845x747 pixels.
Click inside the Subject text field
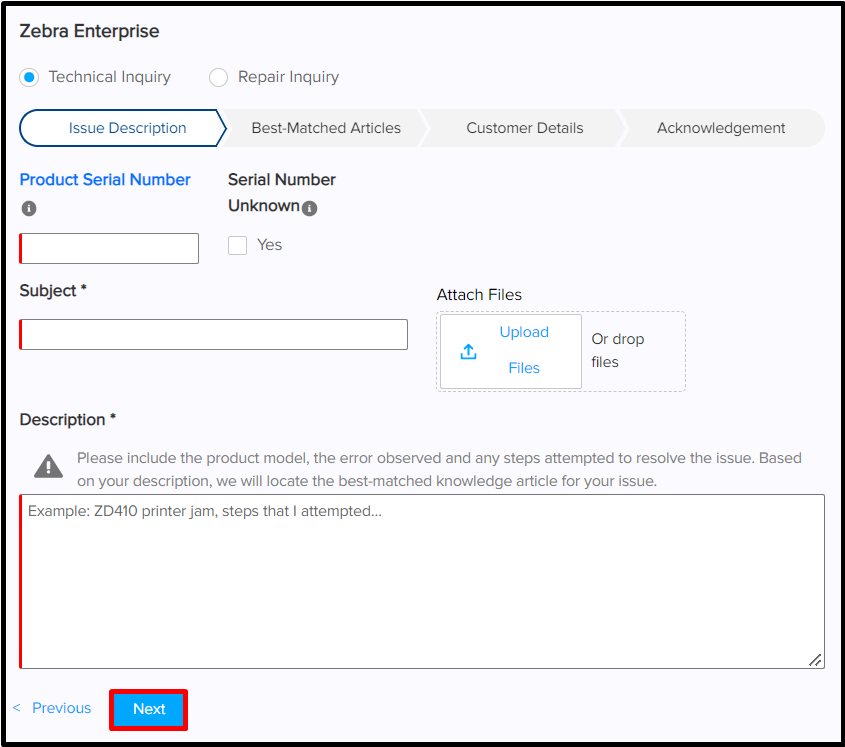click(x=213, y=334)
